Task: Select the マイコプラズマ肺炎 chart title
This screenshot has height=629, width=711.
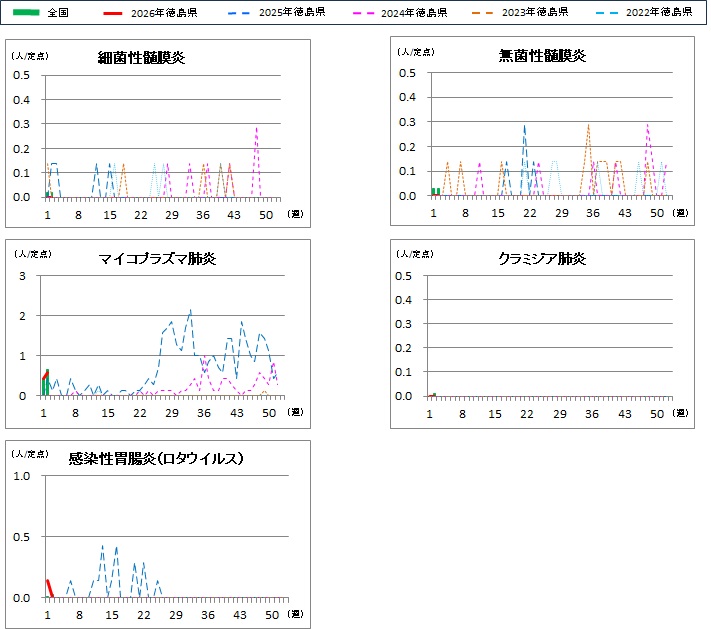Action: pyautogui.click(x=157, y=259)
